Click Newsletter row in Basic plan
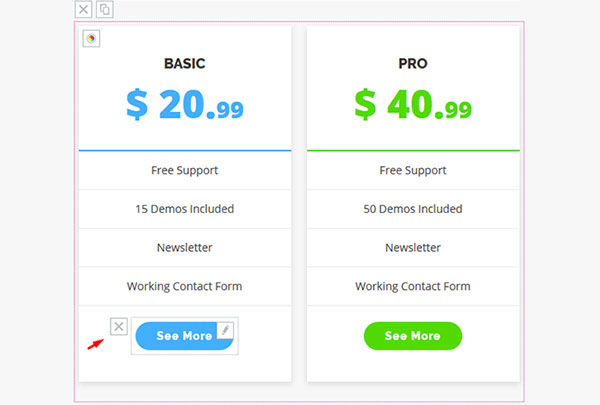 coord(184,247)
